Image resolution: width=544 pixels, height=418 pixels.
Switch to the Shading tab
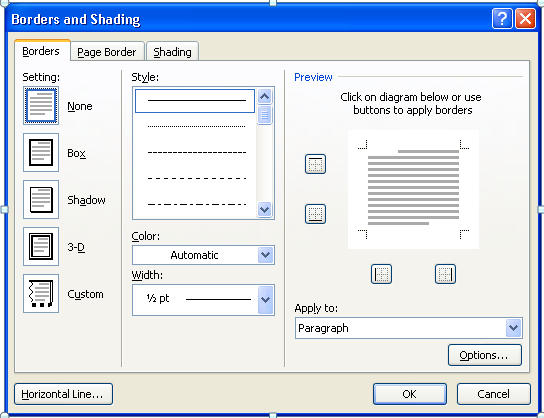tap(172, 52)
